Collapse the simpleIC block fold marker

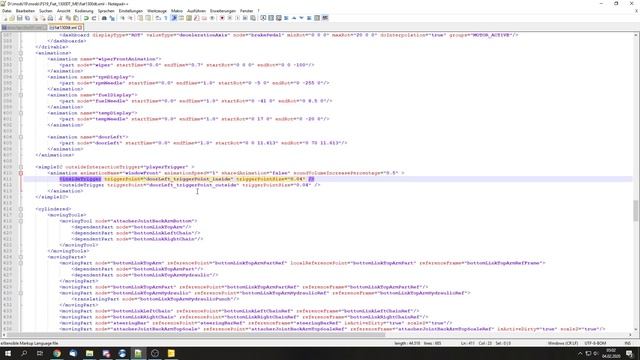(x=21, y=167)
